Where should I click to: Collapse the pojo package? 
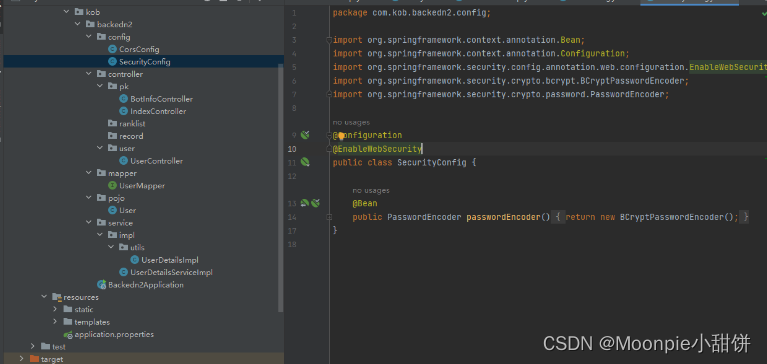[x=89, y=198]
